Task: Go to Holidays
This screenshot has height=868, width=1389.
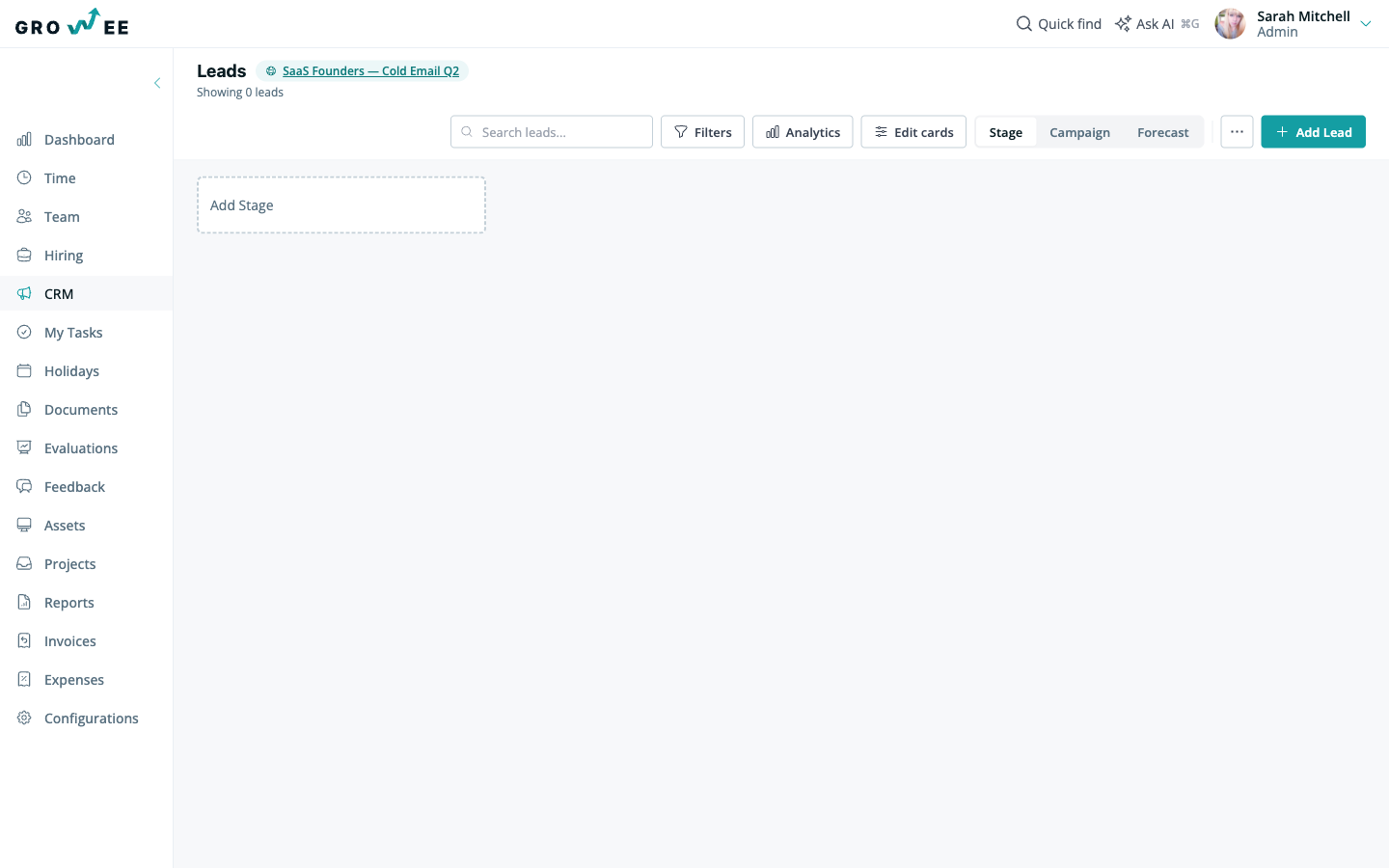Action: [87, 371]
